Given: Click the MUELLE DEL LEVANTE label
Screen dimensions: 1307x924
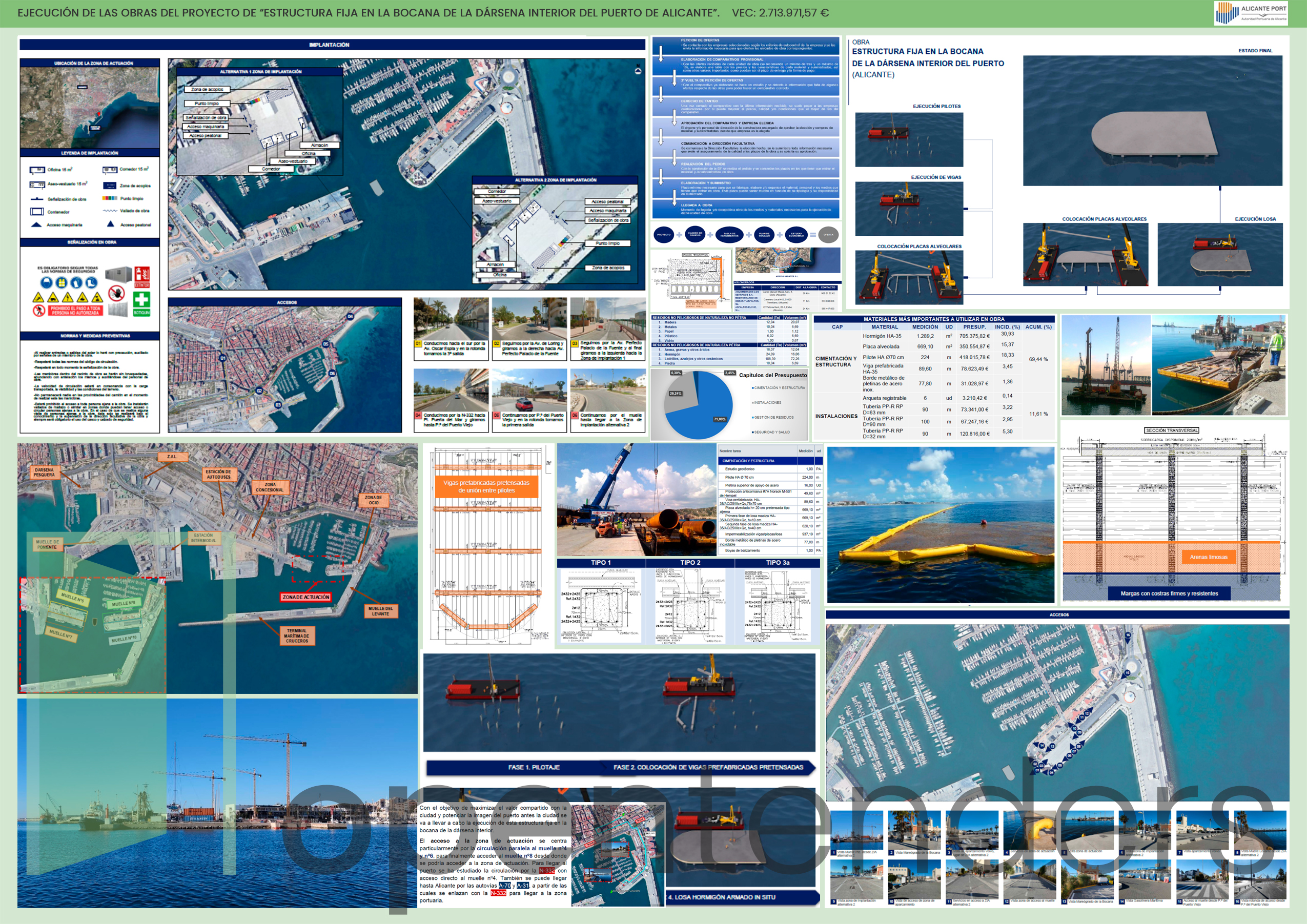Looking at the screenshot, I should pos(381,611).
